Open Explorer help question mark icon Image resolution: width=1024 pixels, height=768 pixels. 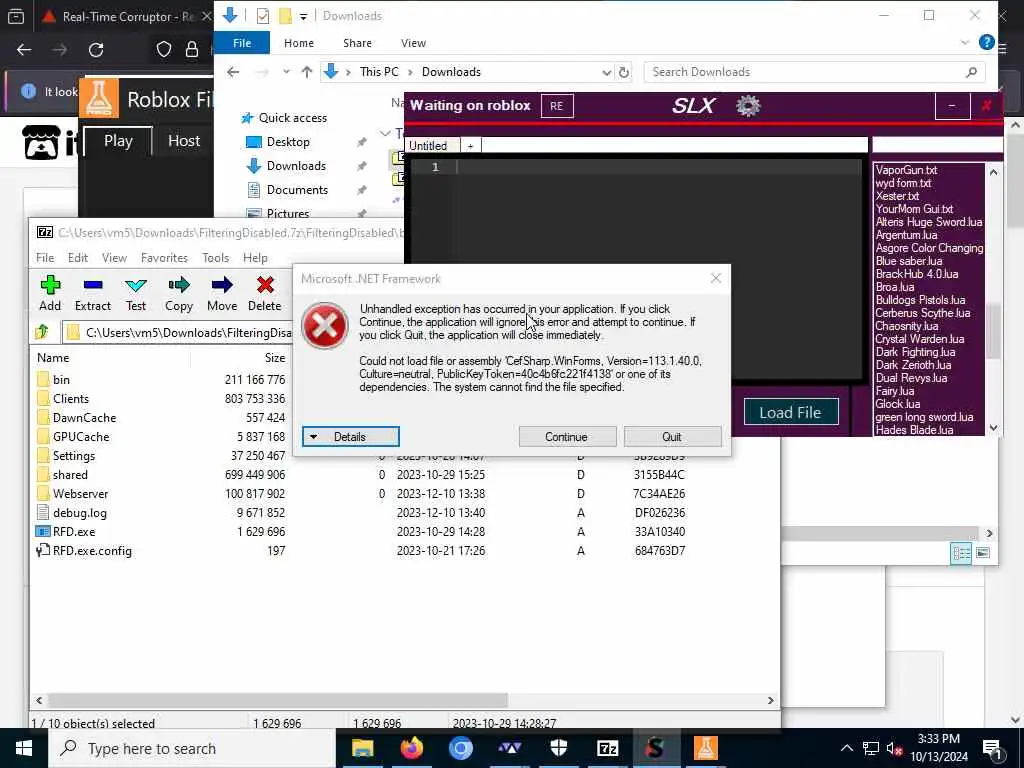986,43
